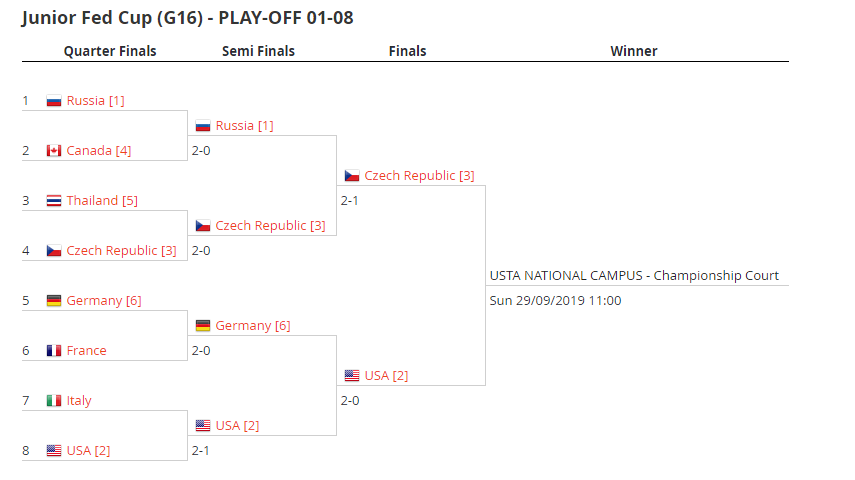Click USTA NATIONAL CAMPUS Championship Court text
855x480 pixels.
(634, 276)
